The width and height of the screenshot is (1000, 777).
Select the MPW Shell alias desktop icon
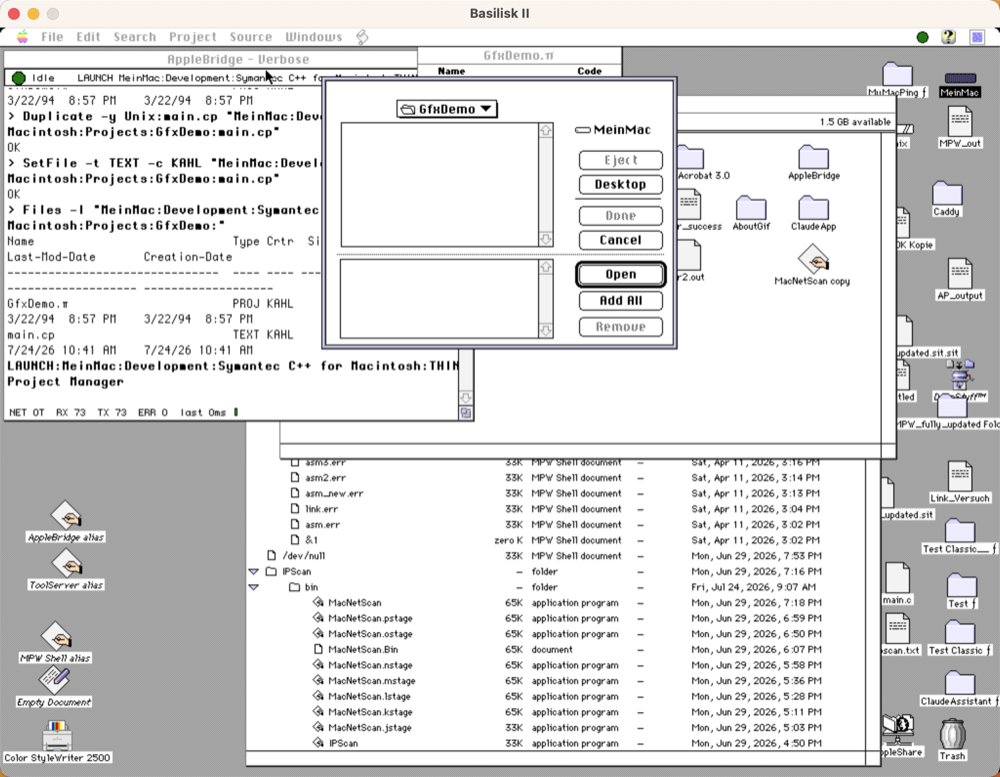56,635
